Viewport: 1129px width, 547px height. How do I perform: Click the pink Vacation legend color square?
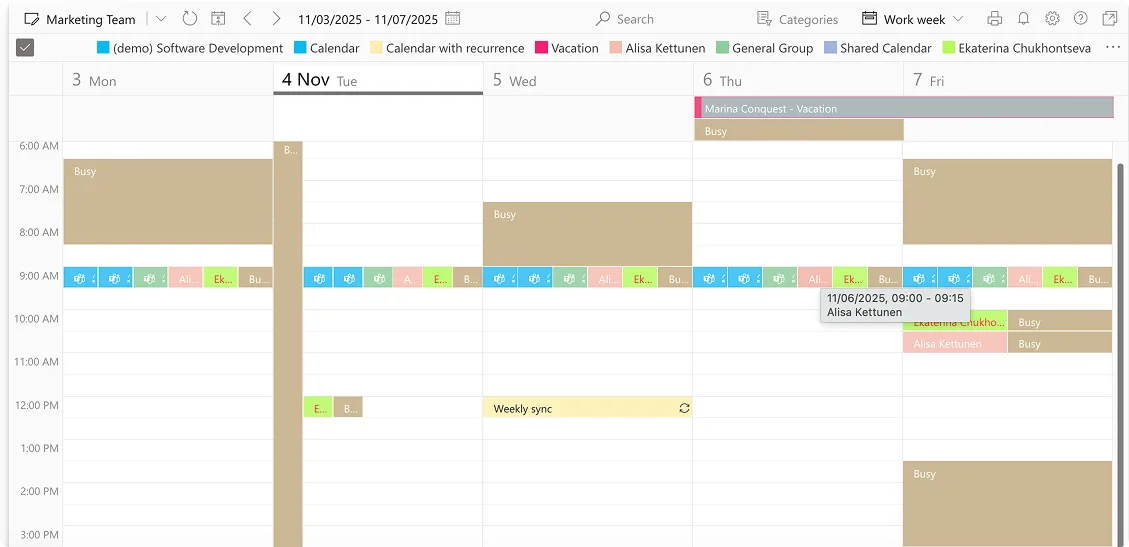[x=541, y=48]
